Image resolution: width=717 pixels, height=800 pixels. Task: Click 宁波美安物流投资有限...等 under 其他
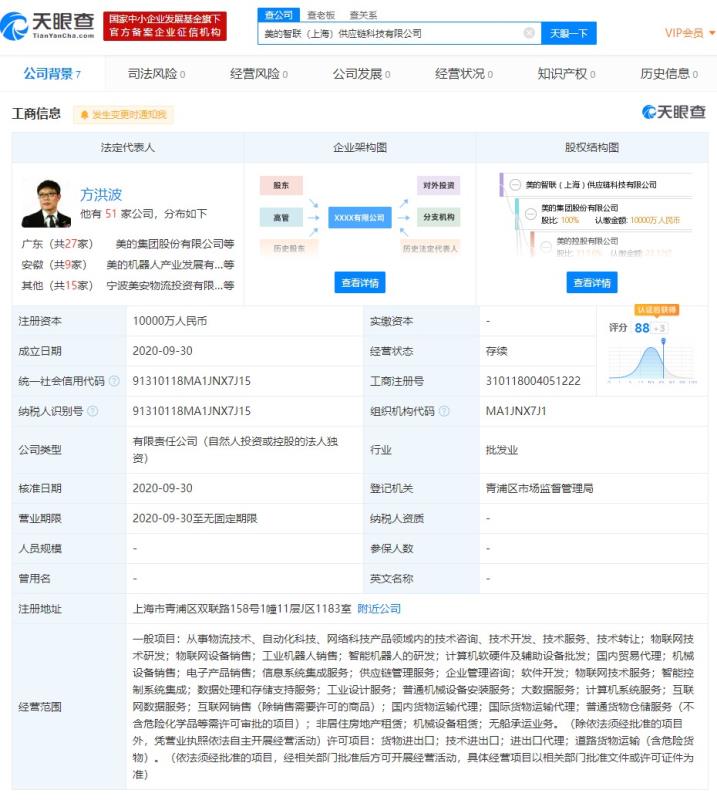click(170, 285)
